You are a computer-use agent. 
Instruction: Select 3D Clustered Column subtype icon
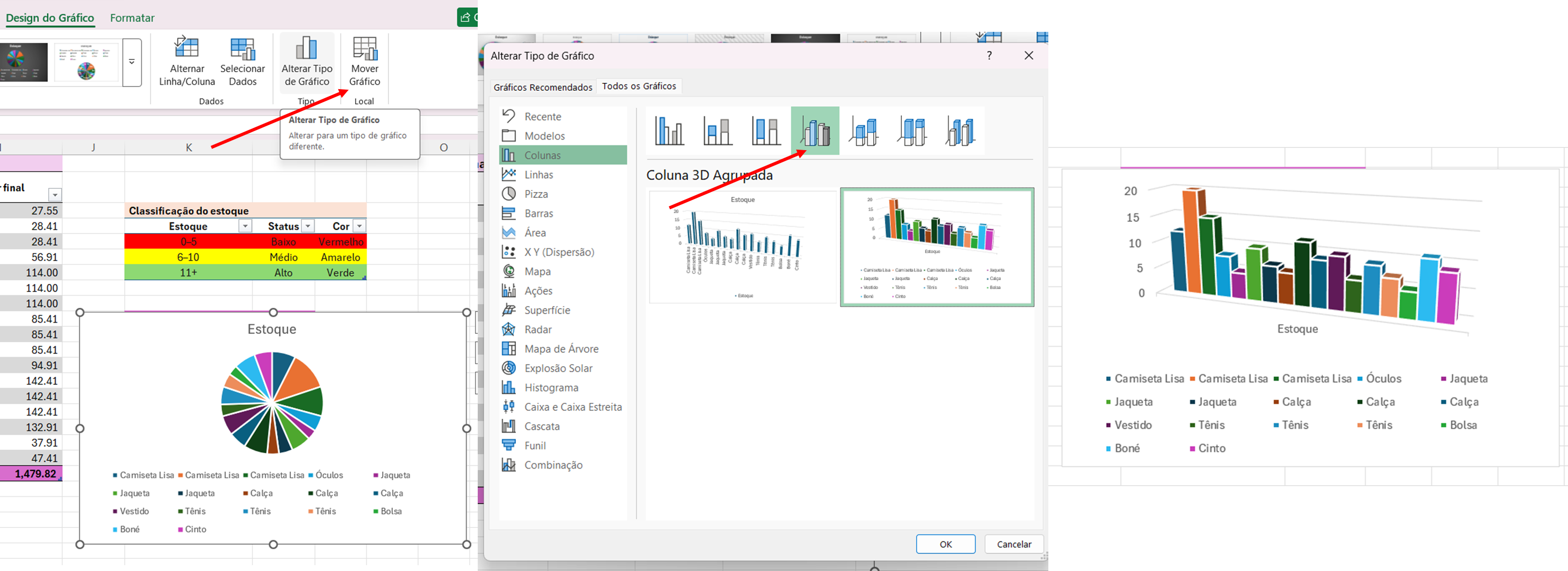click(x=815, y=131)
